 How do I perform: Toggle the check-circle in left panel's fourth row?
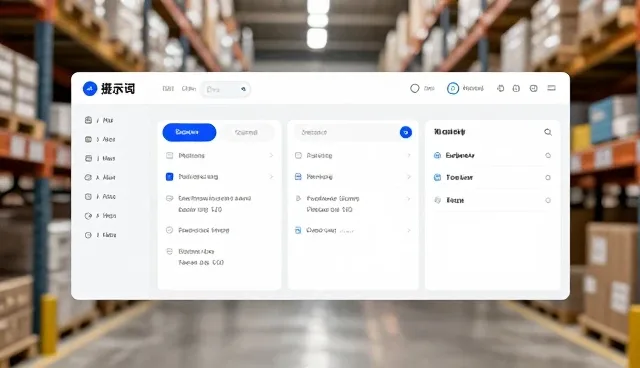169,230
